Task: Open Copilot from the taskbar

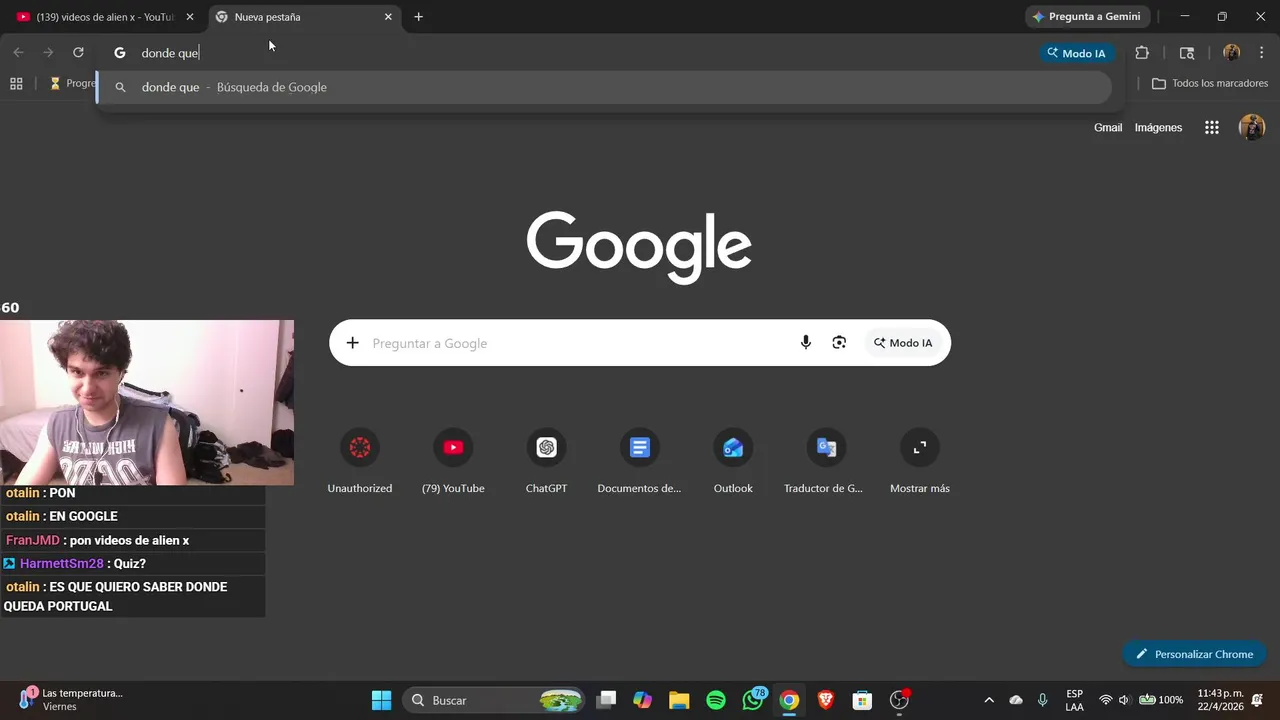Action: 642,700
